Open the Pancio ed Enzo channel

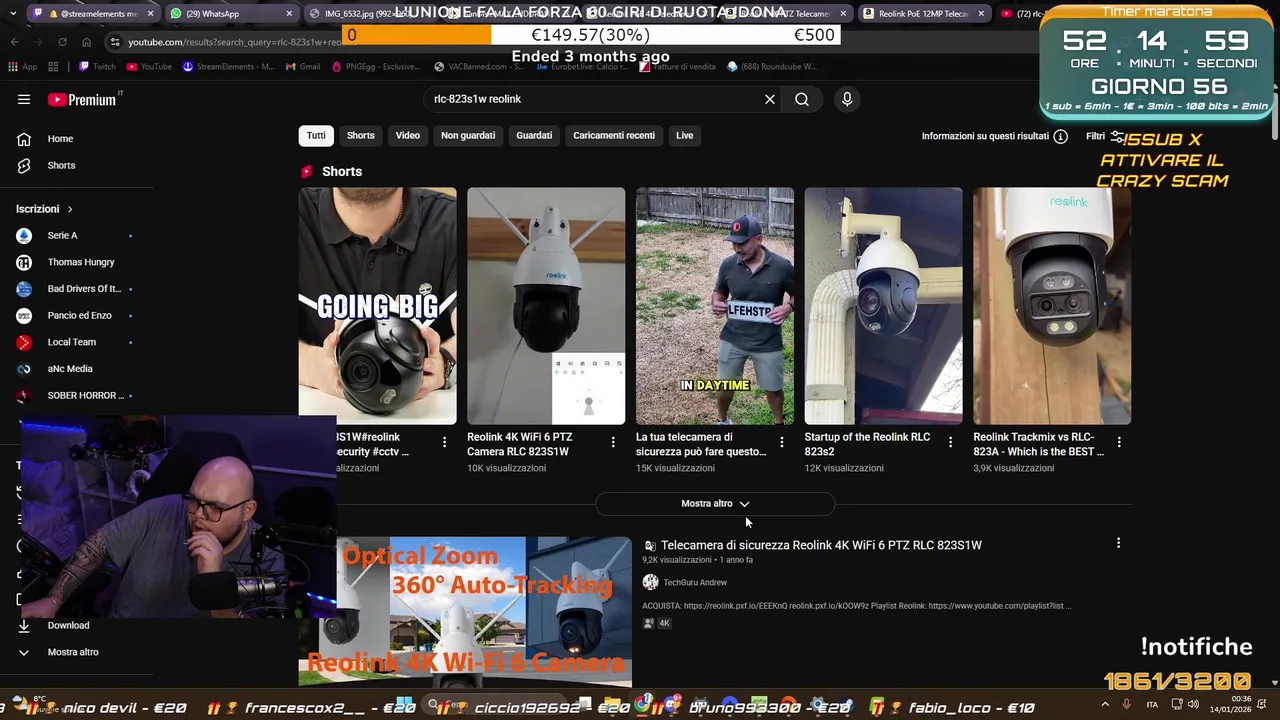[74, 315]
